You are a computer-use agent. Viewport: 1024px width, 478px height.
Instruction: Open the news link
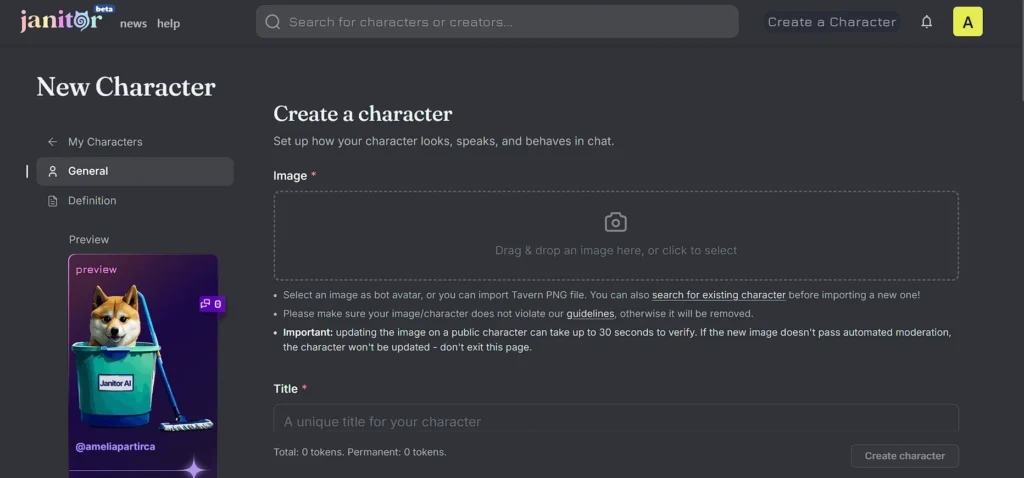coord(133,24)
